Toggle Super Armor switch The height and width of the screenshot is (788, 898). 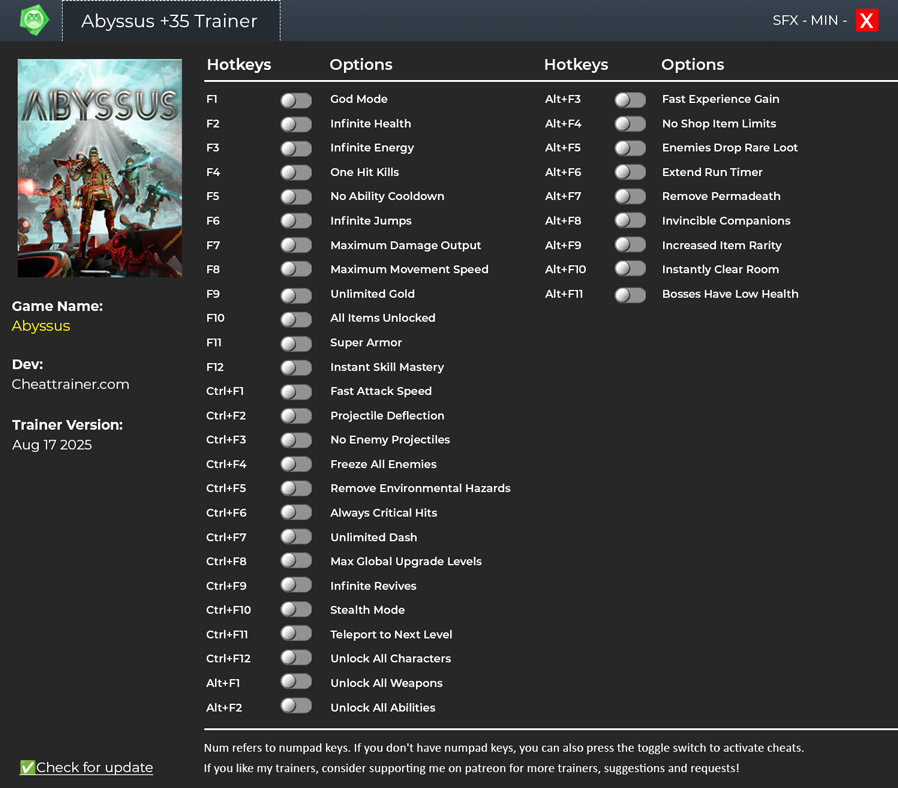pos(296,344)
